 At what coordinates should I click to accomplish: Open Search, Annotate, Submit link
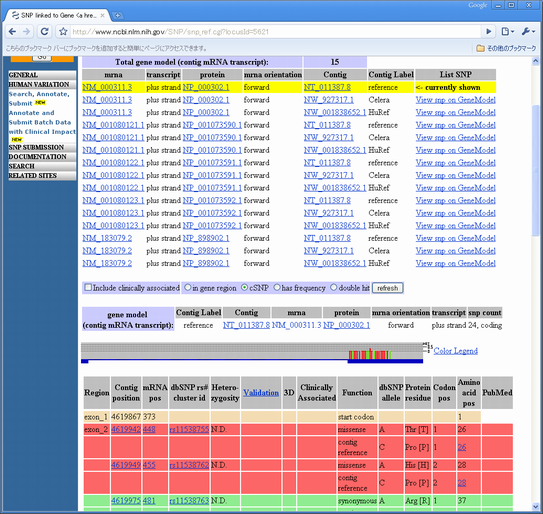tap(39, 99)
